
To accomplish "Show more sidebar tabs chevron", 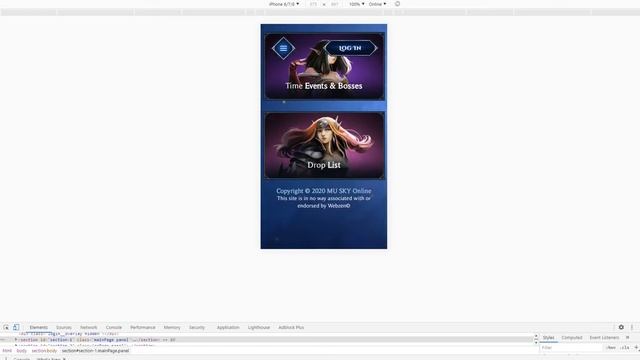I will [x=628, y=338].
